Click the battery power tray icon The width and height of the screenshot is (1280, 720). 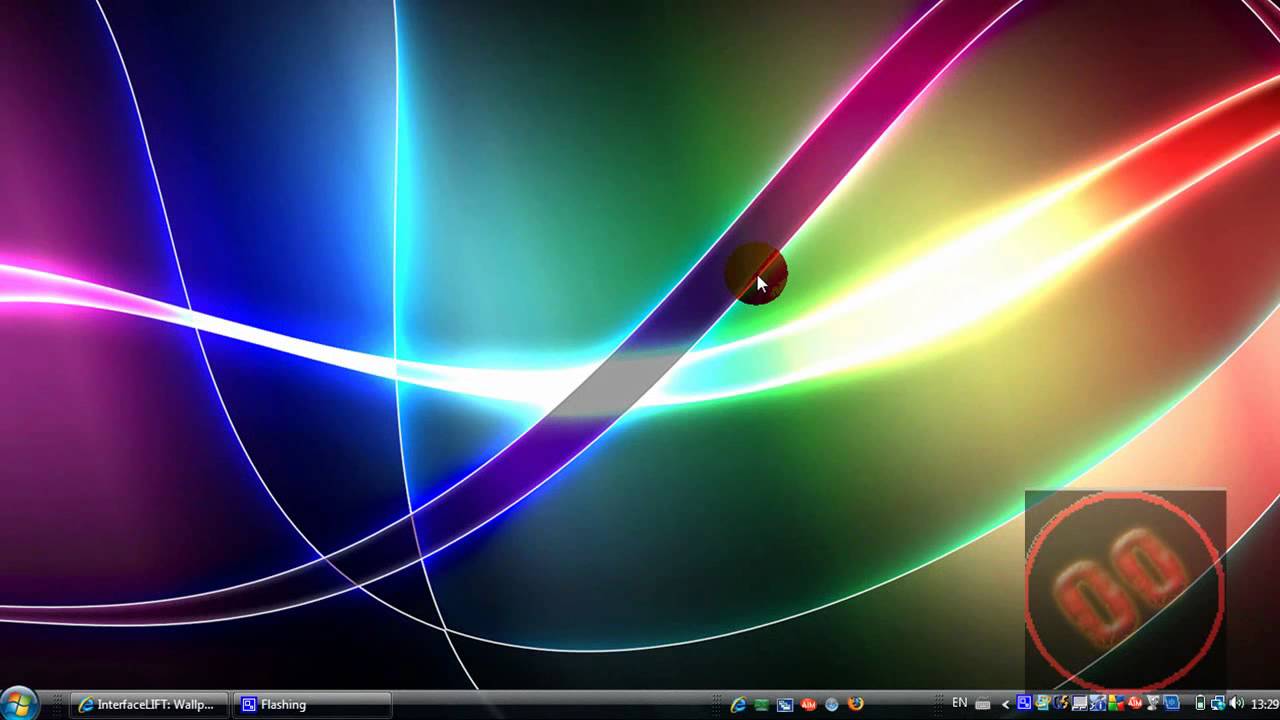(1200, 703)
